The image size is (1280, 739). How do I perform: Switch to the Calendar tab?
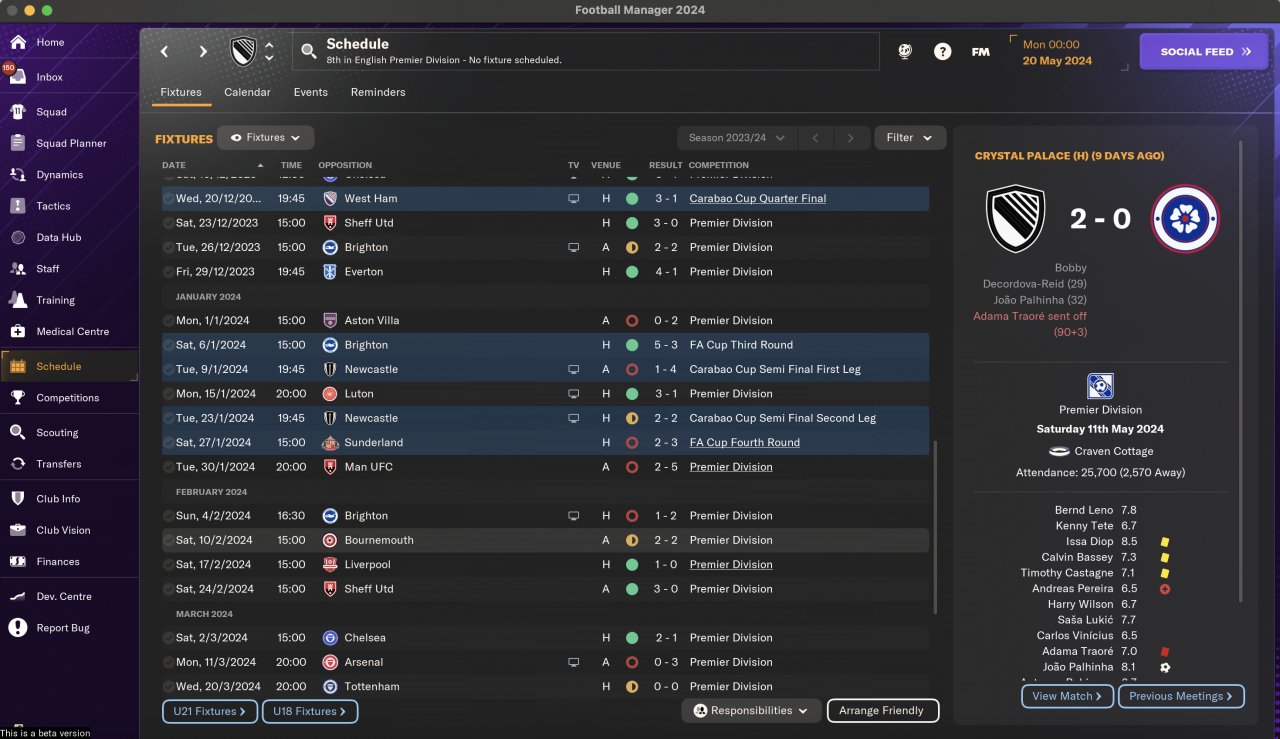[x=247, y=92]
